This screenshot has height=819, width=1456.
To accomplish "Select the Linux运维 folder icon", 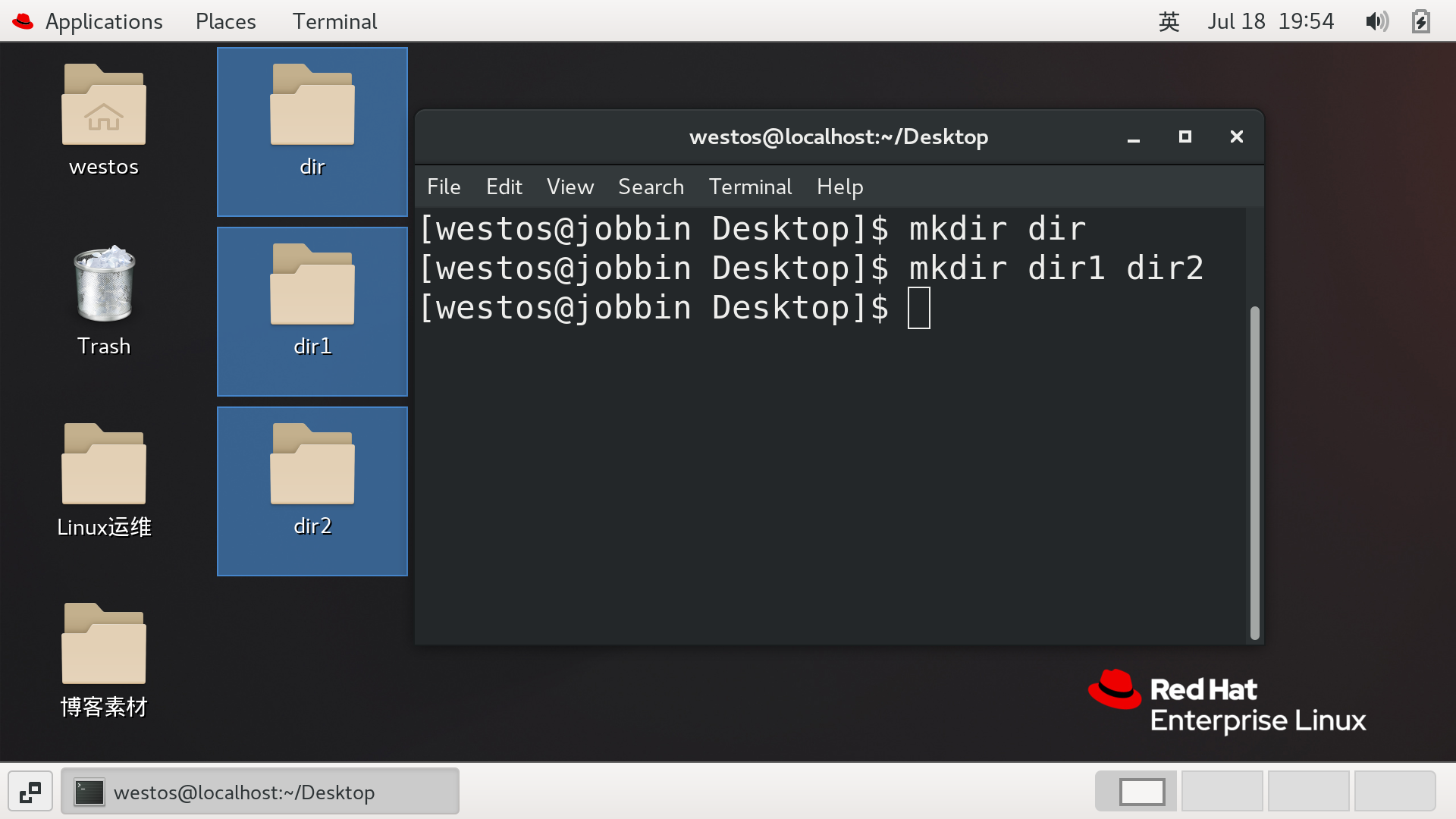I will click(x=104, y=463).
